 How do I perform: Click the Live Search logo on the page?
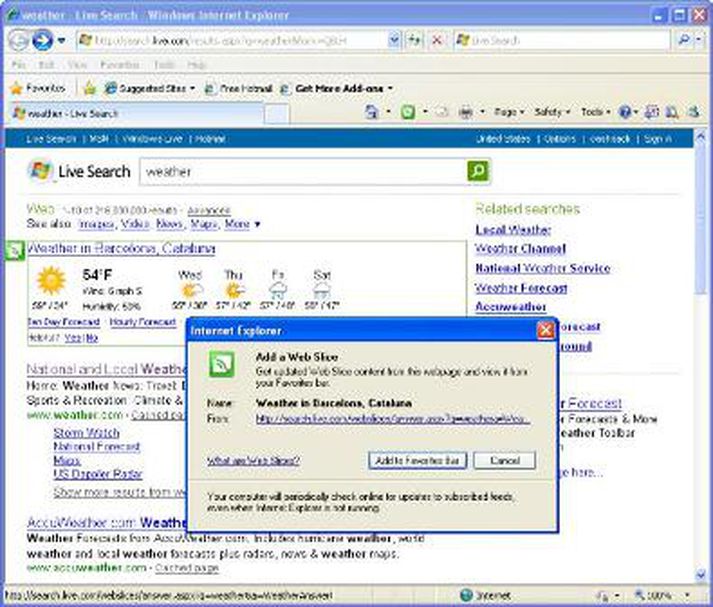pos(79,171)
